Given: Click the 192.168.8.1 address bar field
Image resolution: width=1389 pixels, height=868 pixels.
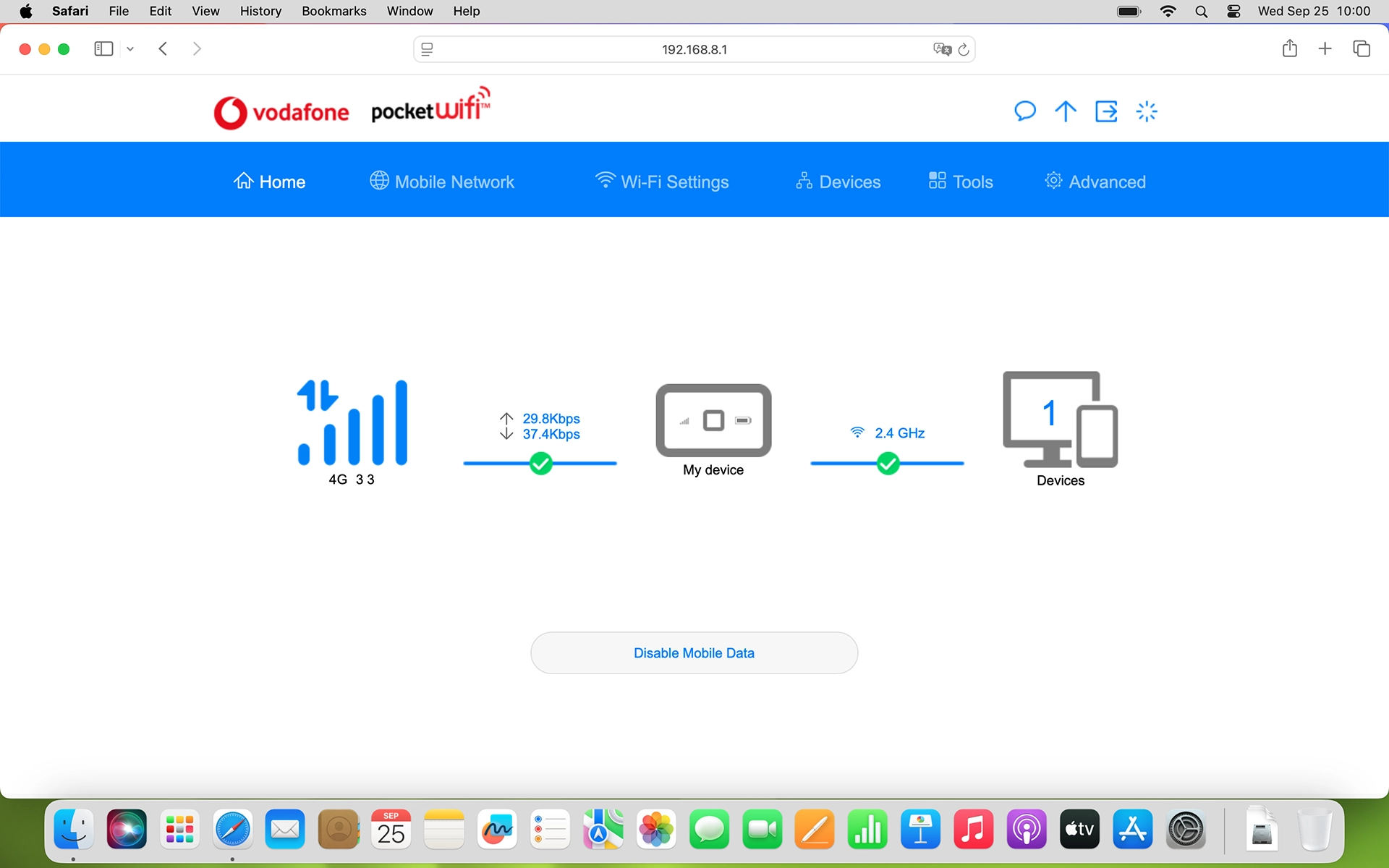Looking at the screenshot, I should point(694,49).
